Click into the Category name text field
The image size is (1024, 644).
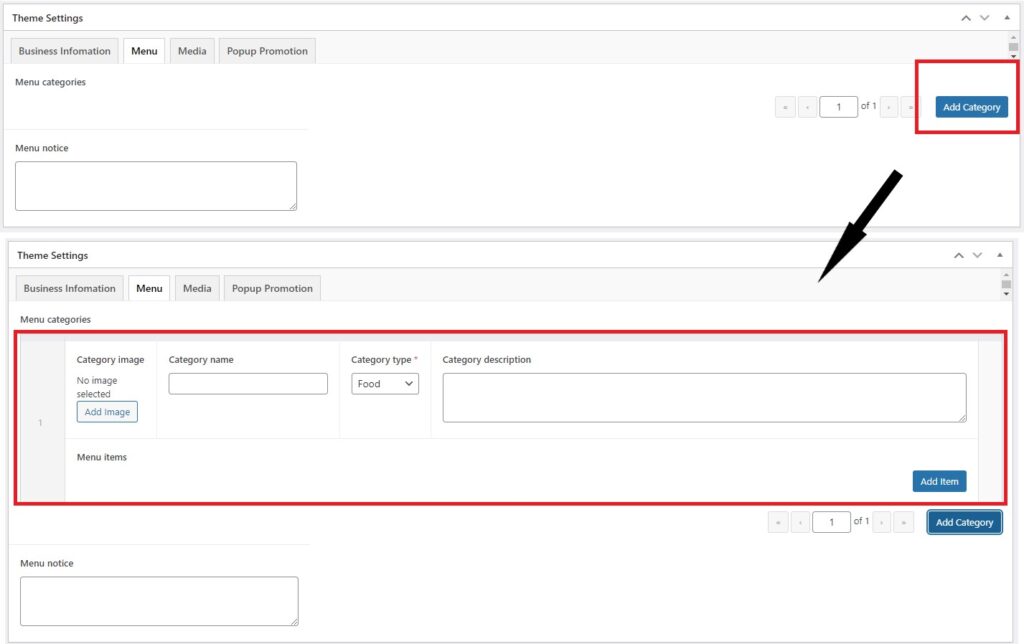pos(248,384)
